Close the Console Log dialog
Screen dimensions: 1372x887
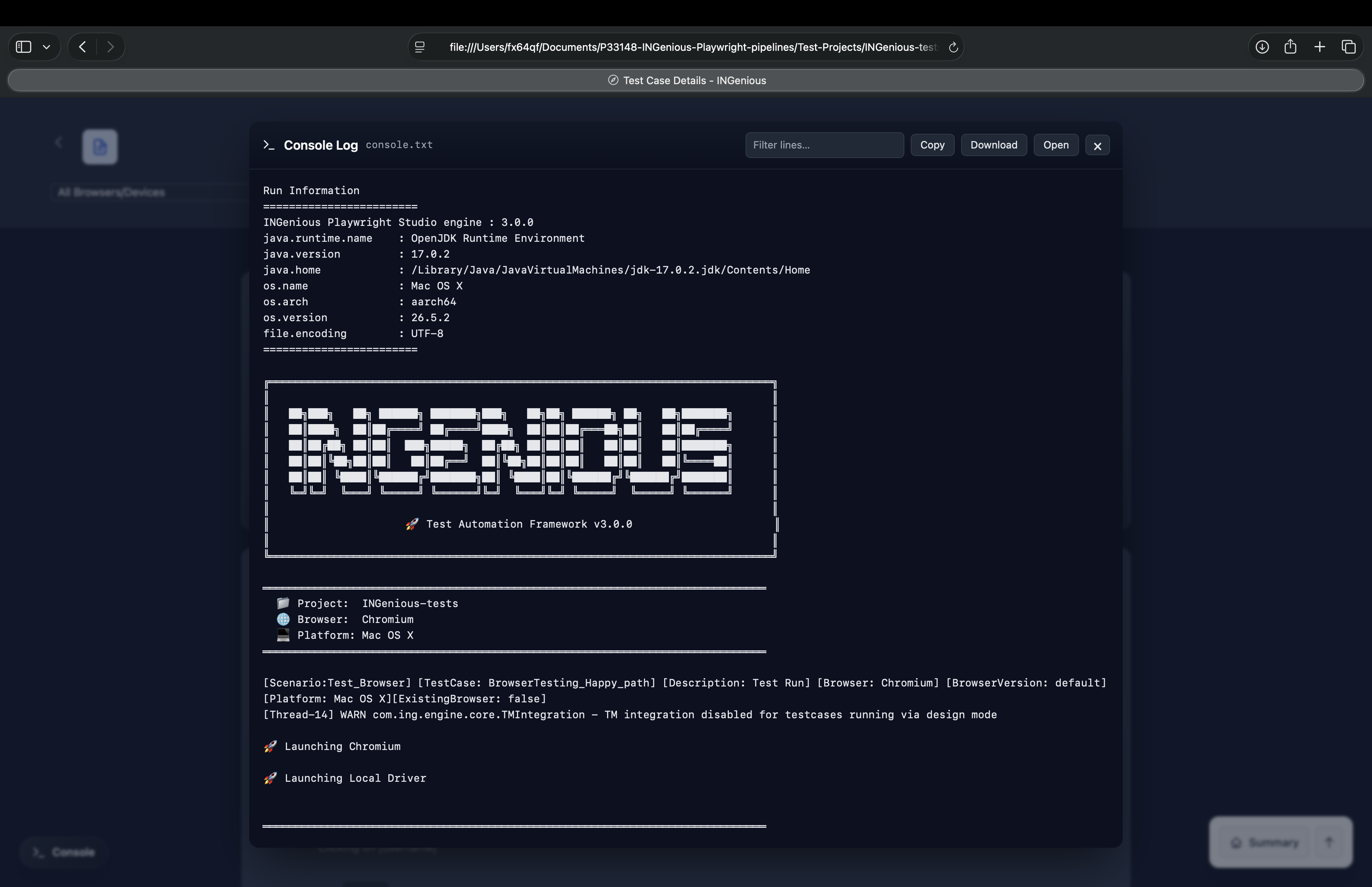tap(1097, 146)
